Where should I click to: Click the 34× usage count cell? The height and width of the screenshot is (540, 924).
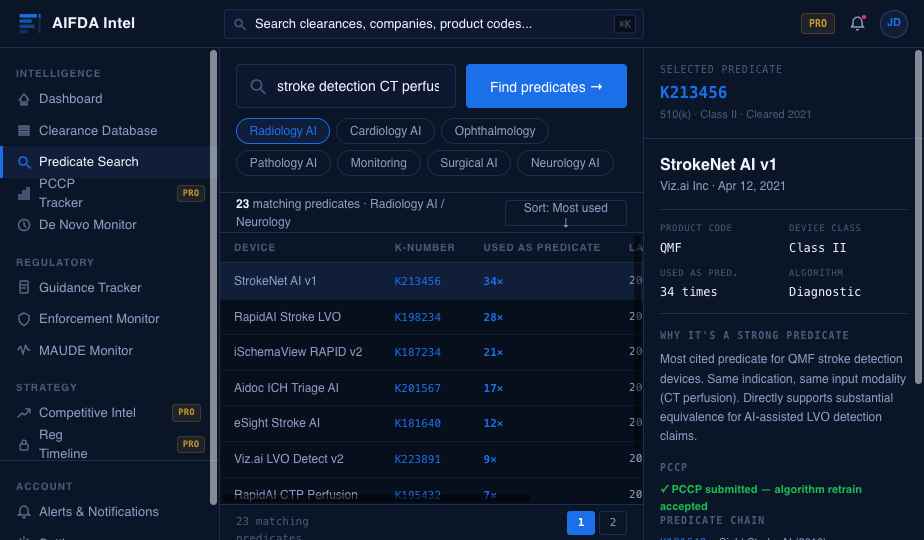click(x=493, y=281)
